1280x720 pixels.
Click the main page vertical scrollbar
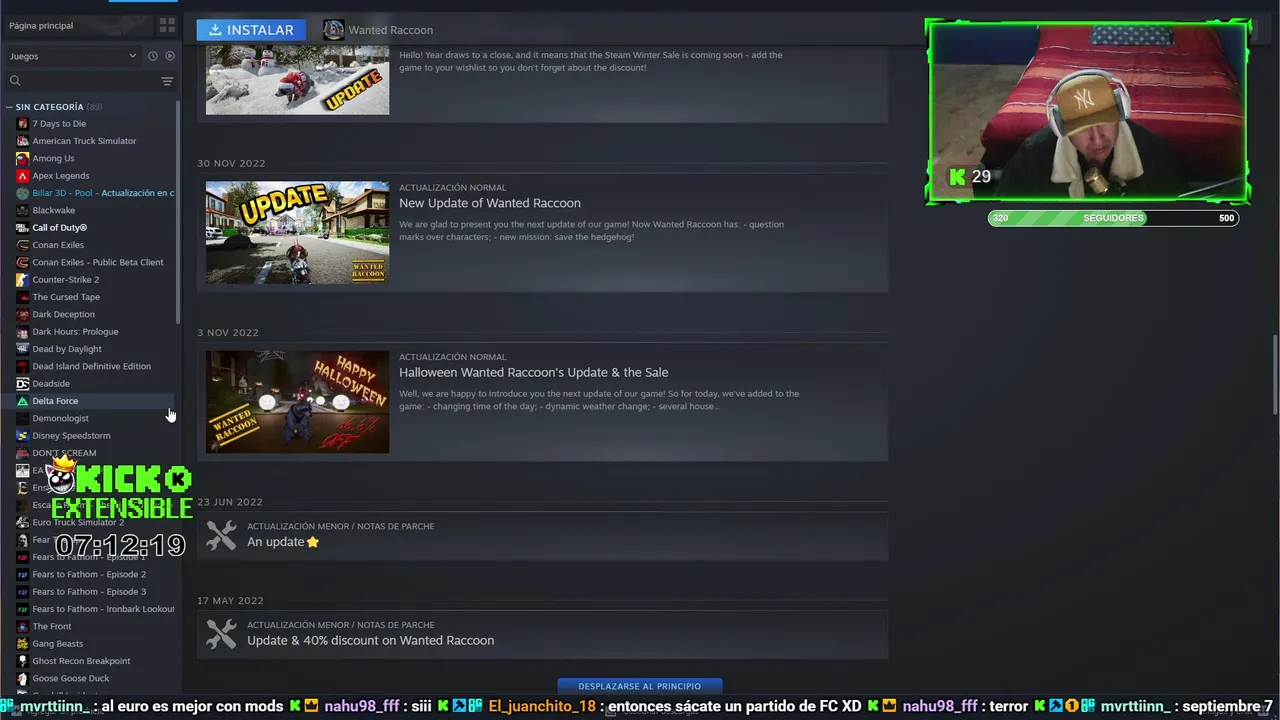click(x=1275, y=375)
